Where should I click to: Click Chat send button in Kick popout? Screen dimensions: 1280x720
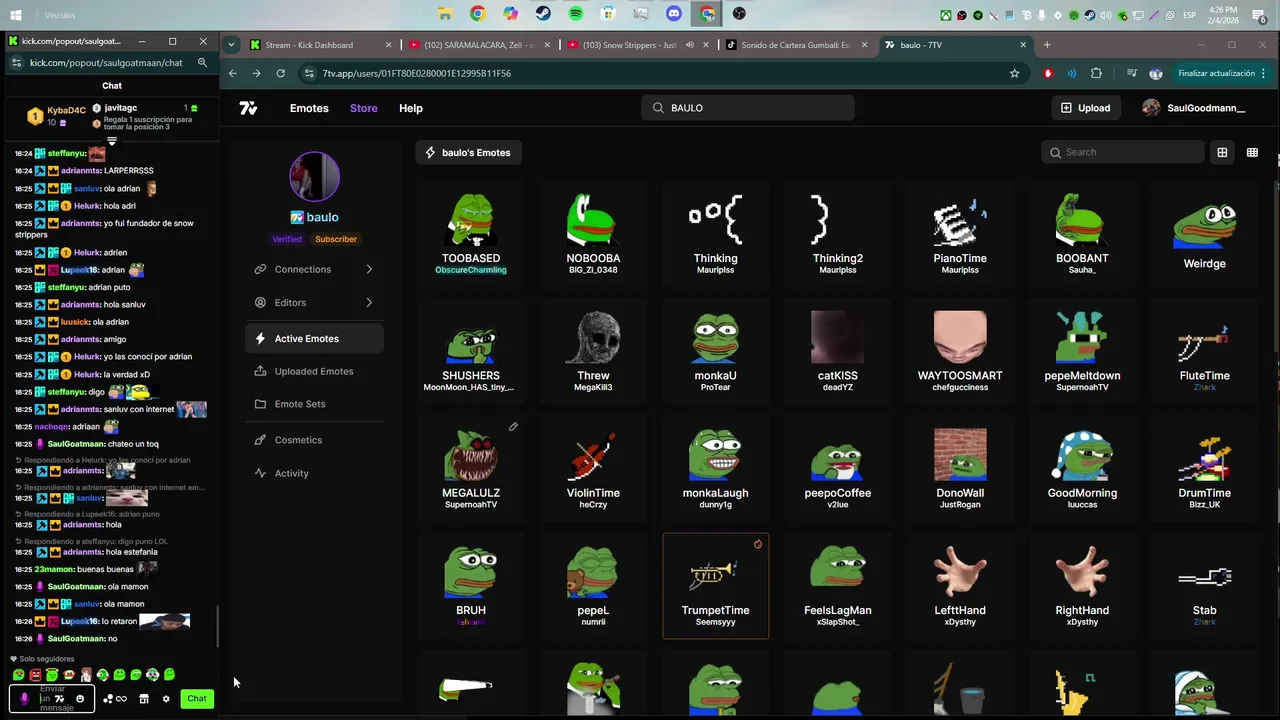[197, 699]
